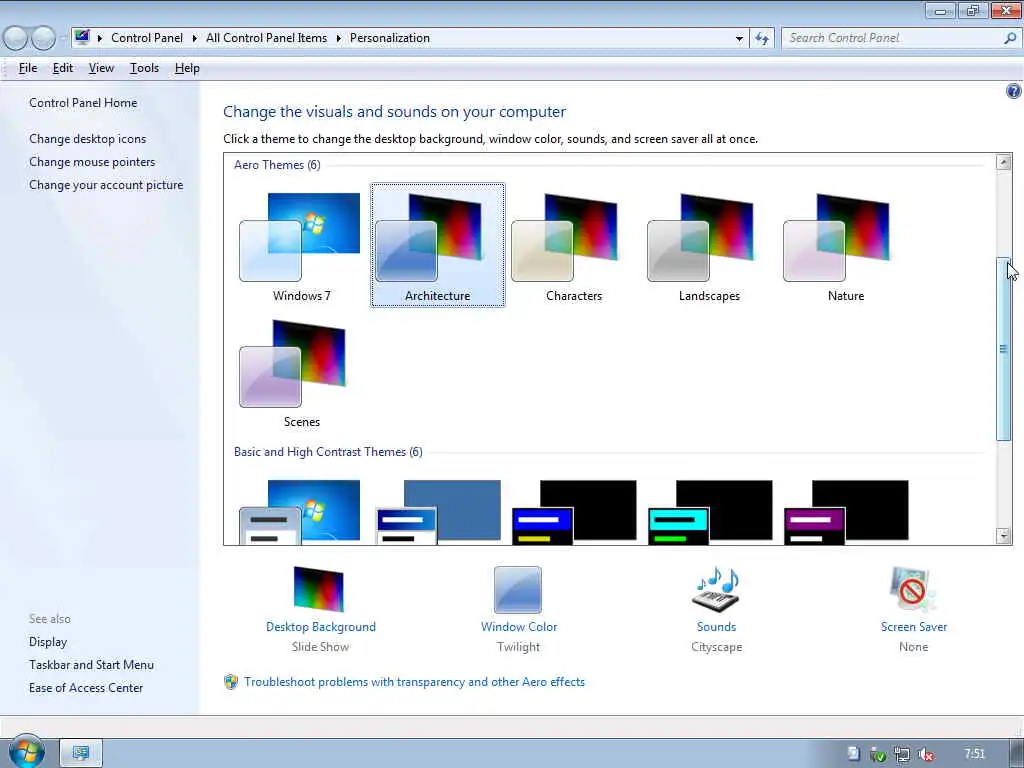Click the Personalization icon in the address bar
The height and width of the screenshot is (768, 1024).
tap(82, 37)
